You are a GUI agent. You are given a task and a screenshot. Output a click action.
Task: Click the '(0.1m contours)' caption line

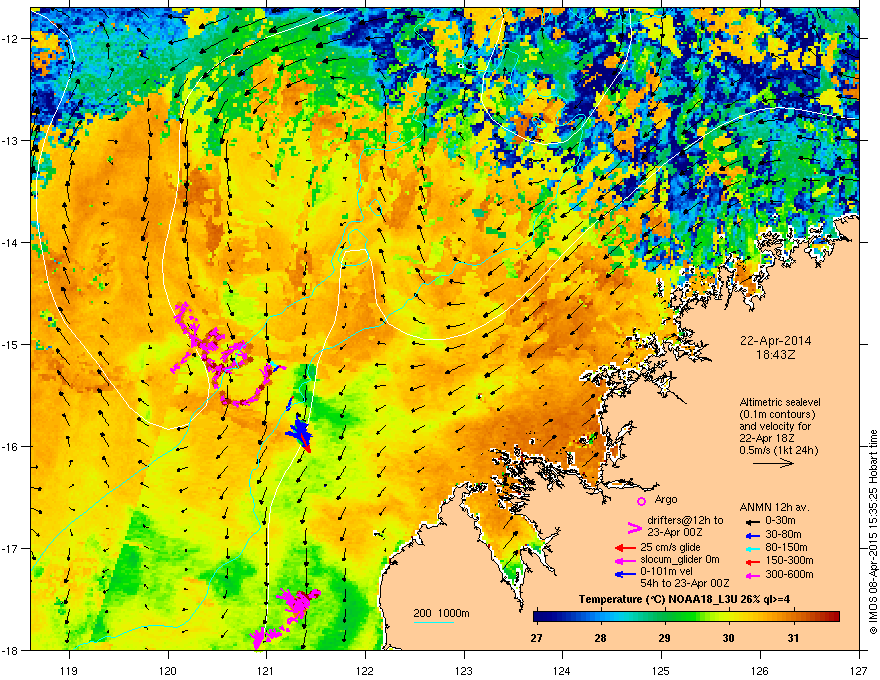(x=777, y=415)
